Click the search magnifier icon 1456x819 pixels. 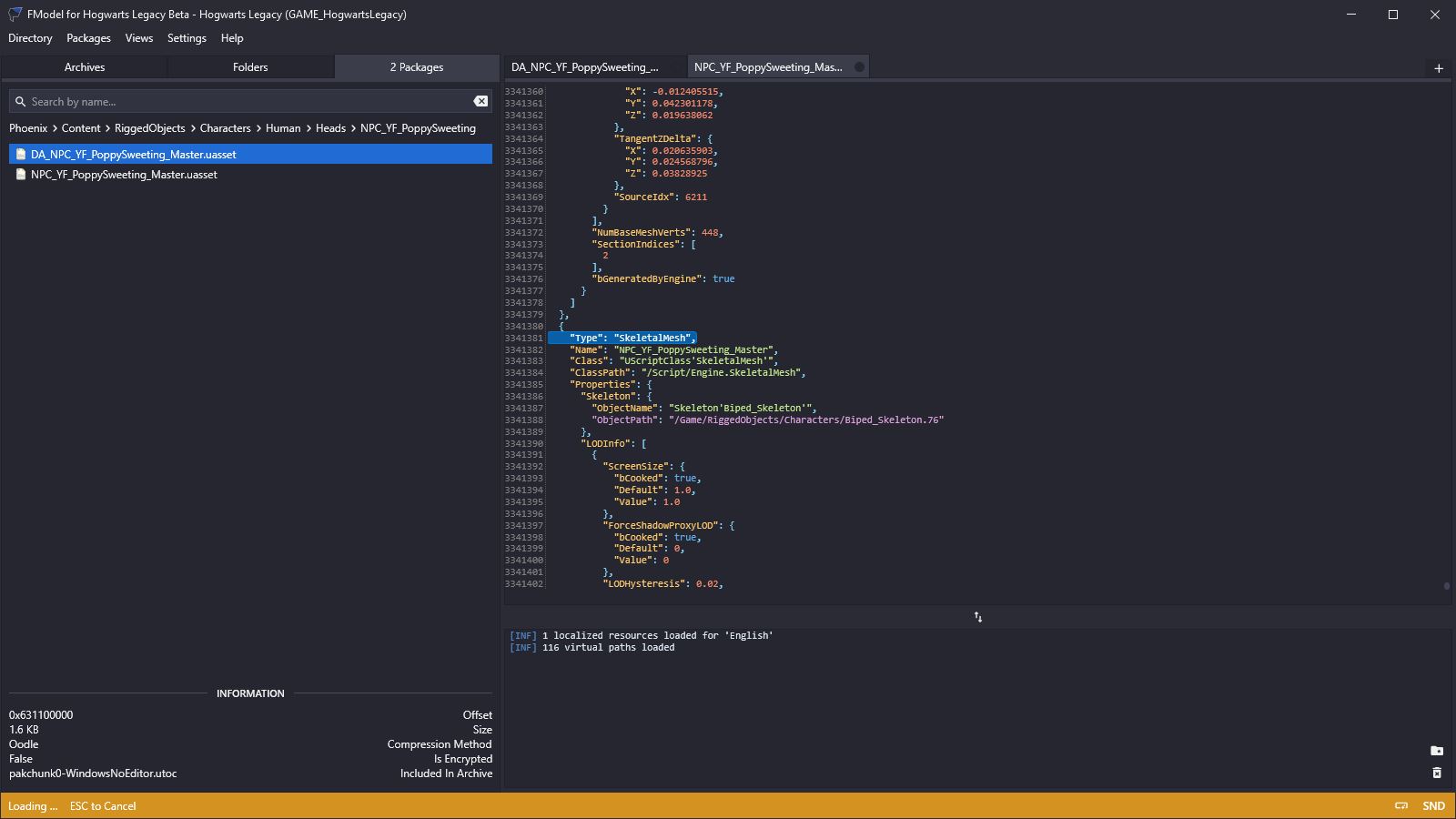[20, 102]
